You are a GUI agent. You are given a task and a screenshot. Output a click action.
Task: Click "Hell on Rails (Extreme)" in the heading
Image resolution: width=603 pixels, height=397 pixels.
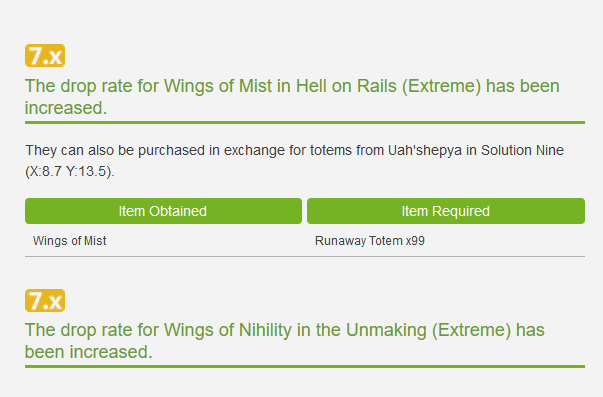point(388,86)
